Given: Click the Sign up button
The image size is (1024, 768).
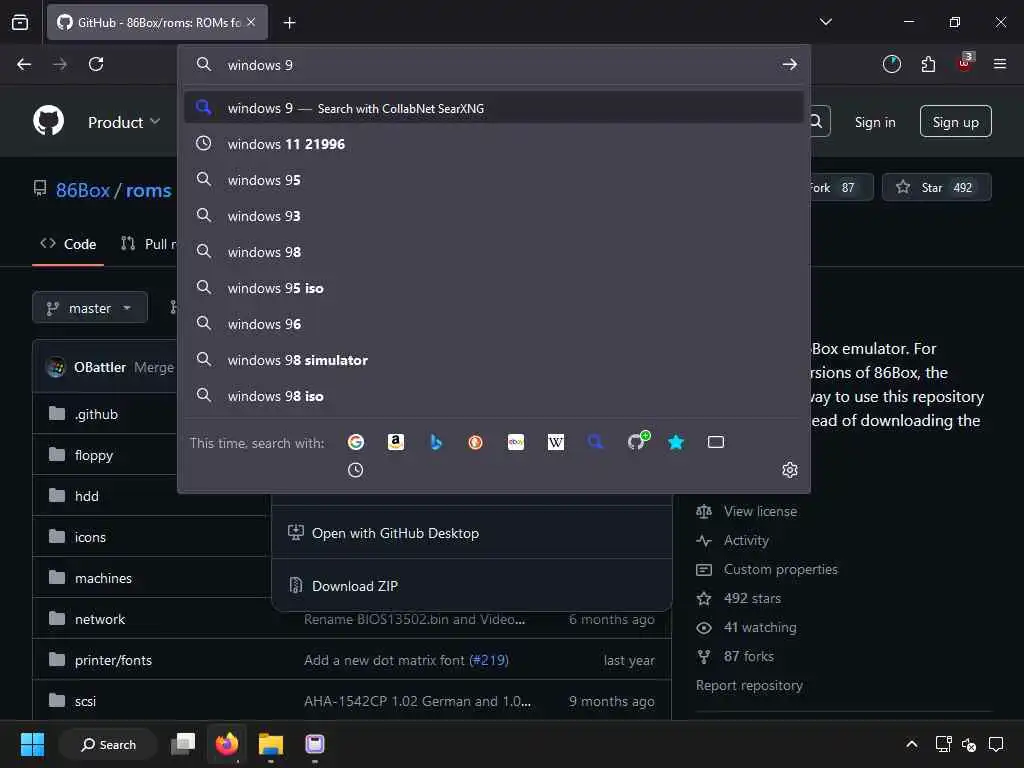Looking at the screenshot, I should click(955, 121).
